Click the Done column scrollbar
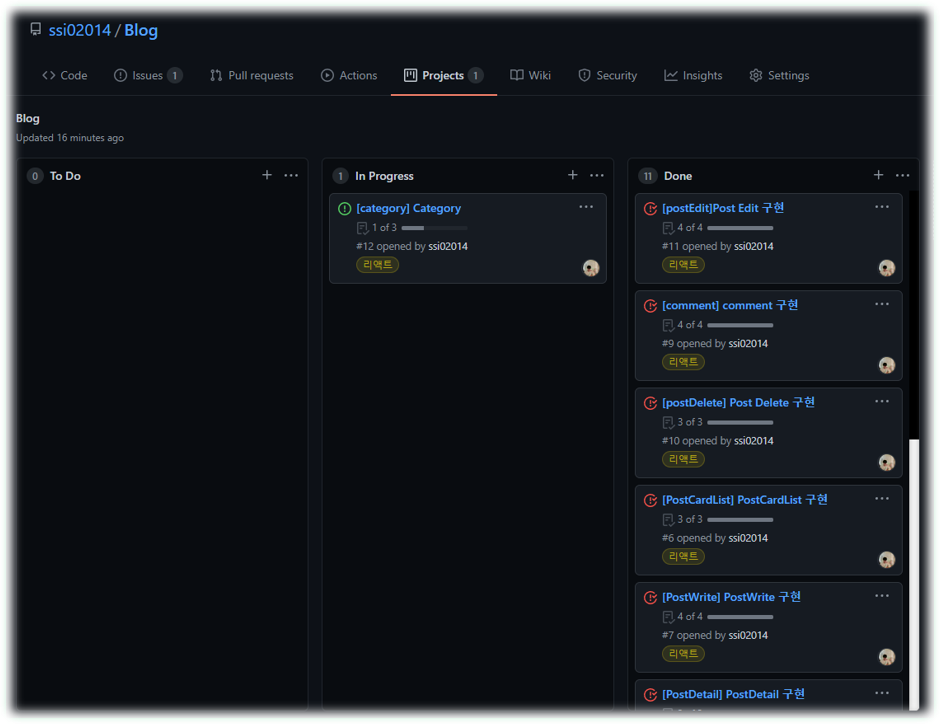Image resolution: width=940 pixels, height=724 pixels. point(914,574)
